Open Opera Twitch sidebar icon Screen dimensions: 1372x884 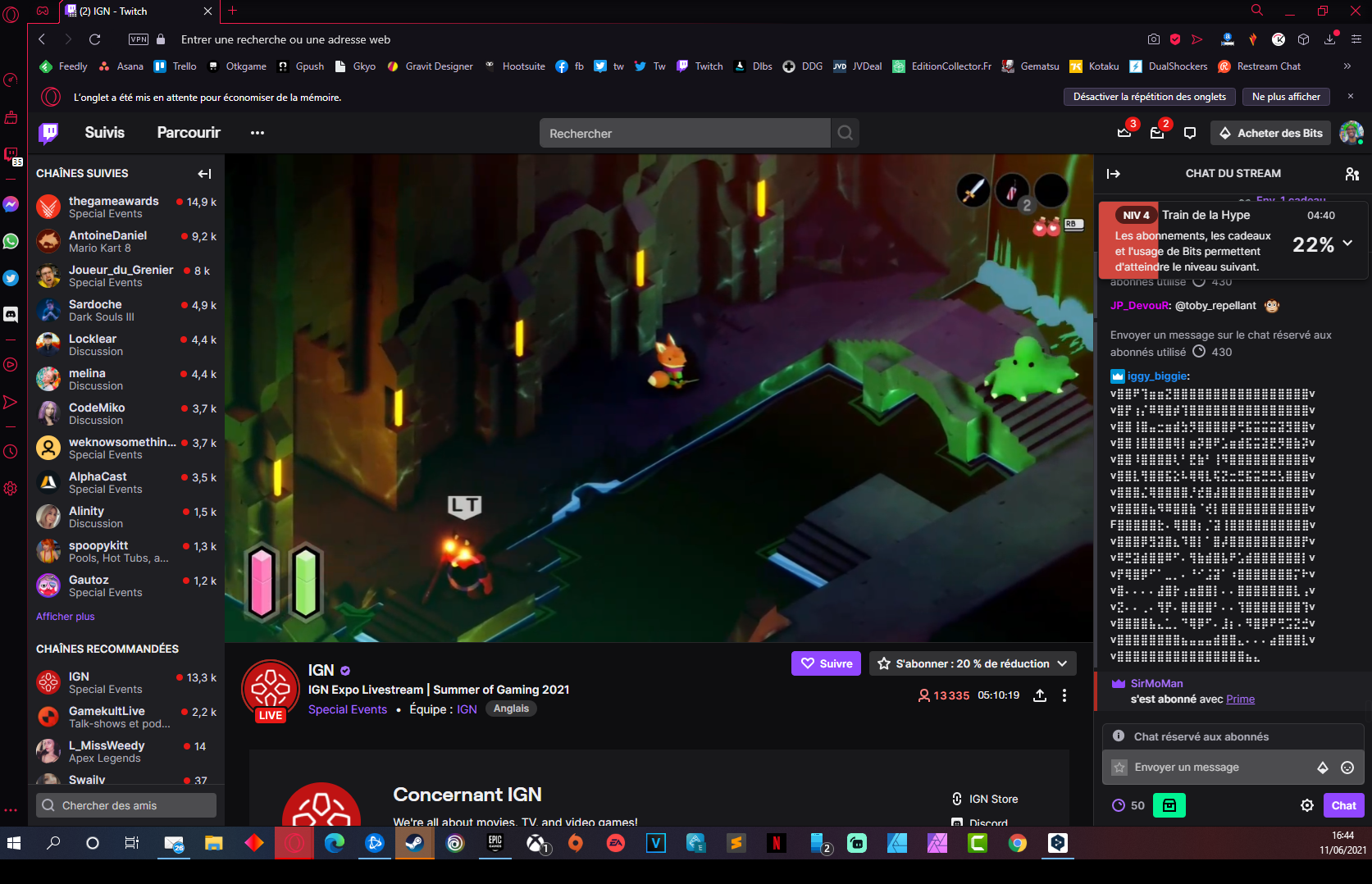pos(11,155)
